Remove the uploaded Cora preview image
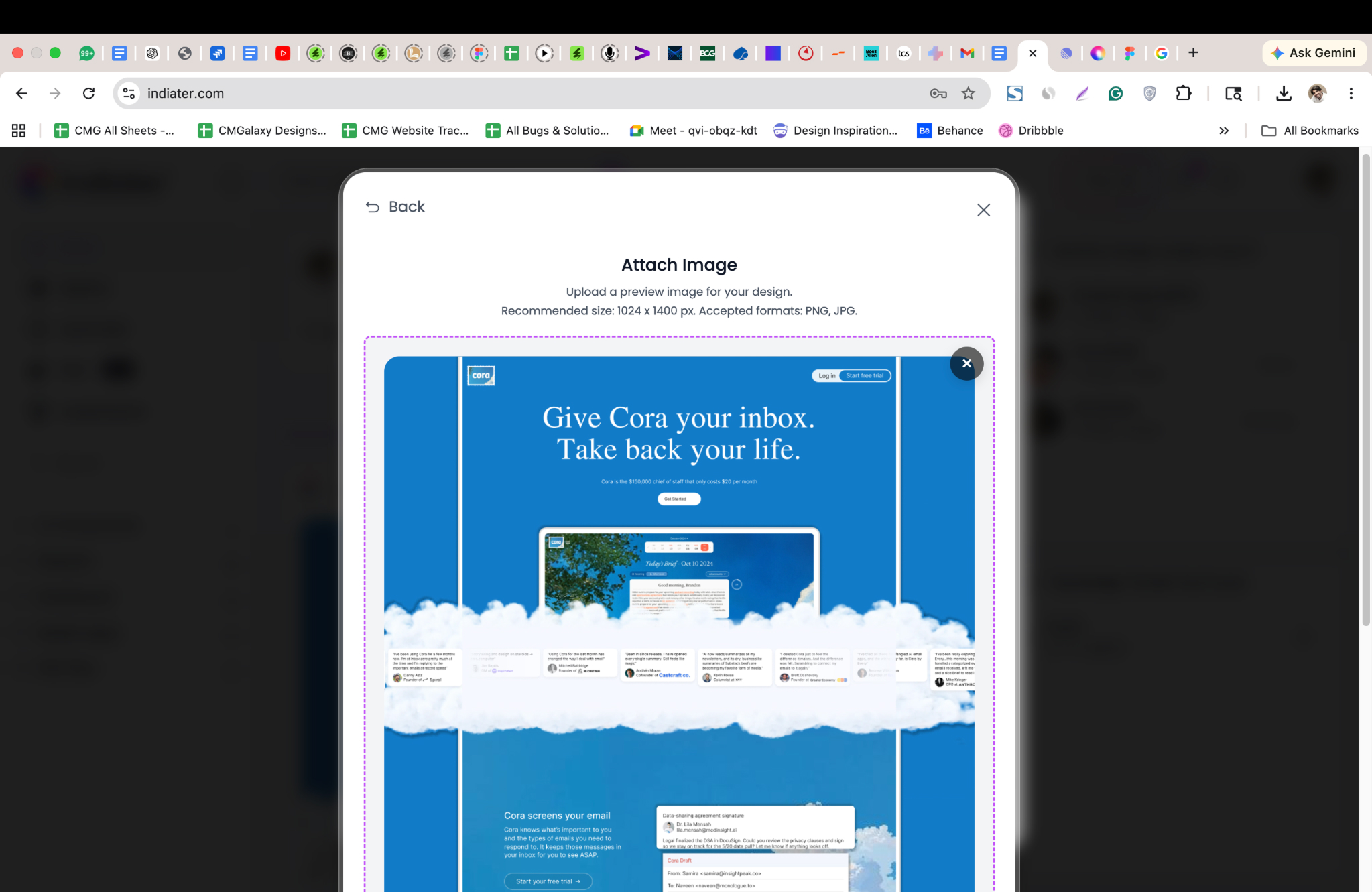The height and width of the screenshot is (892, 1372). [966, 363]
